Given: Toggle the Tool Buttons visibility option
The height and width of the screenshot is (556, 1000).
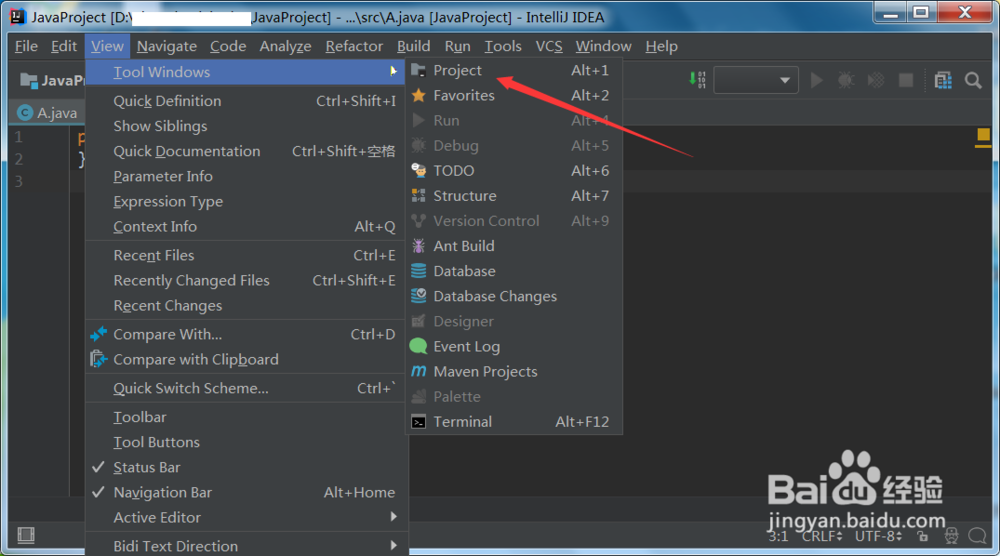Looking at the screenshot, I should pos(247,442).
